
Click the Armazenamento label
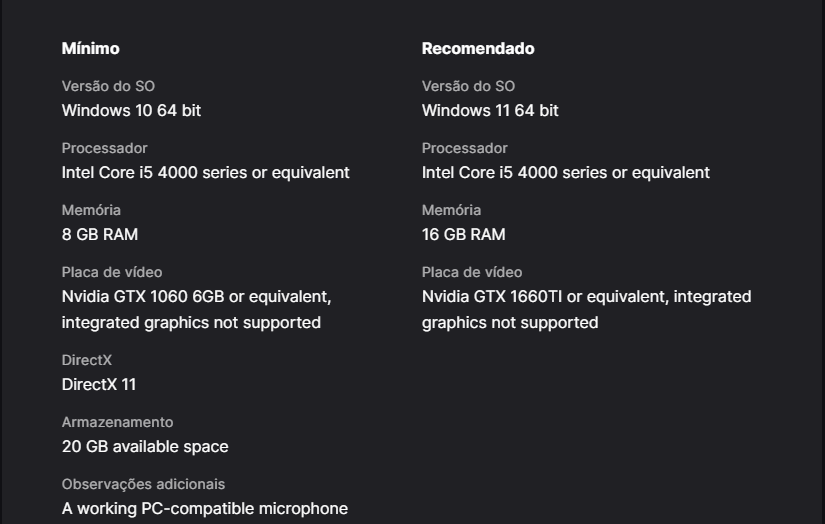click(x=117, y=422)
